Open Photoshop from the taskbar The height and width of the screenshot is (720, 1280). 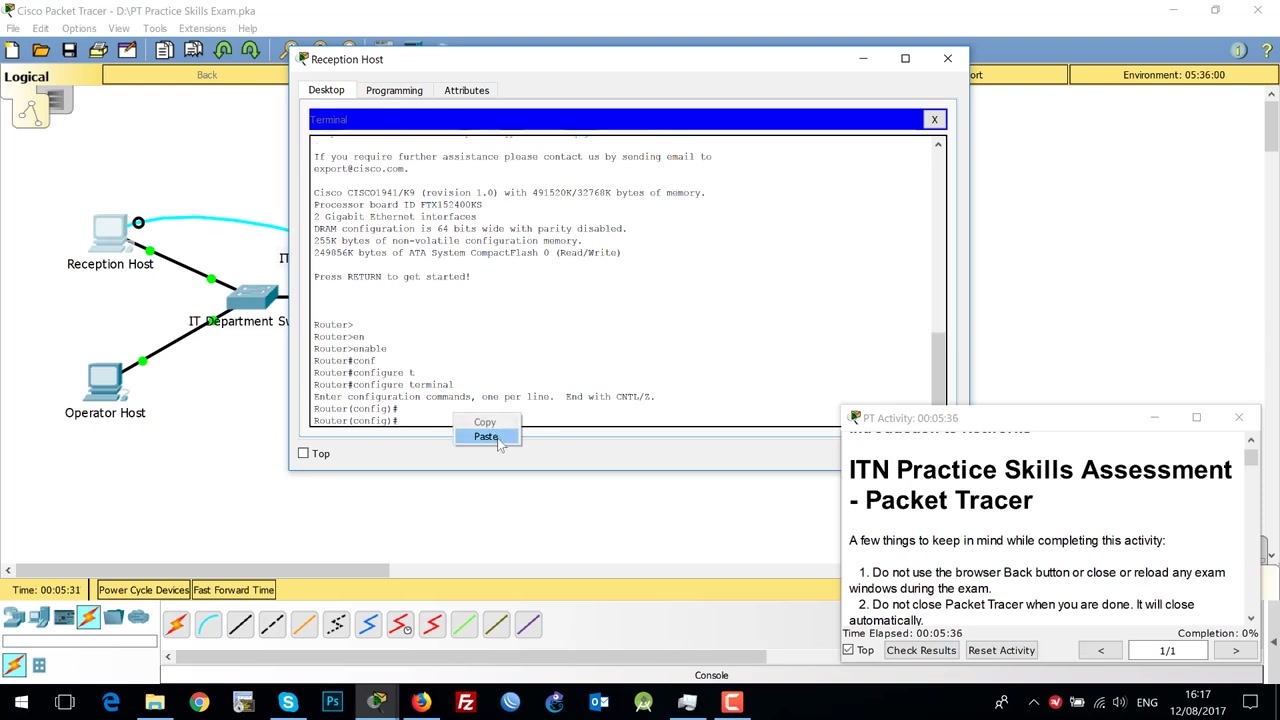click(x=332, y=703)
